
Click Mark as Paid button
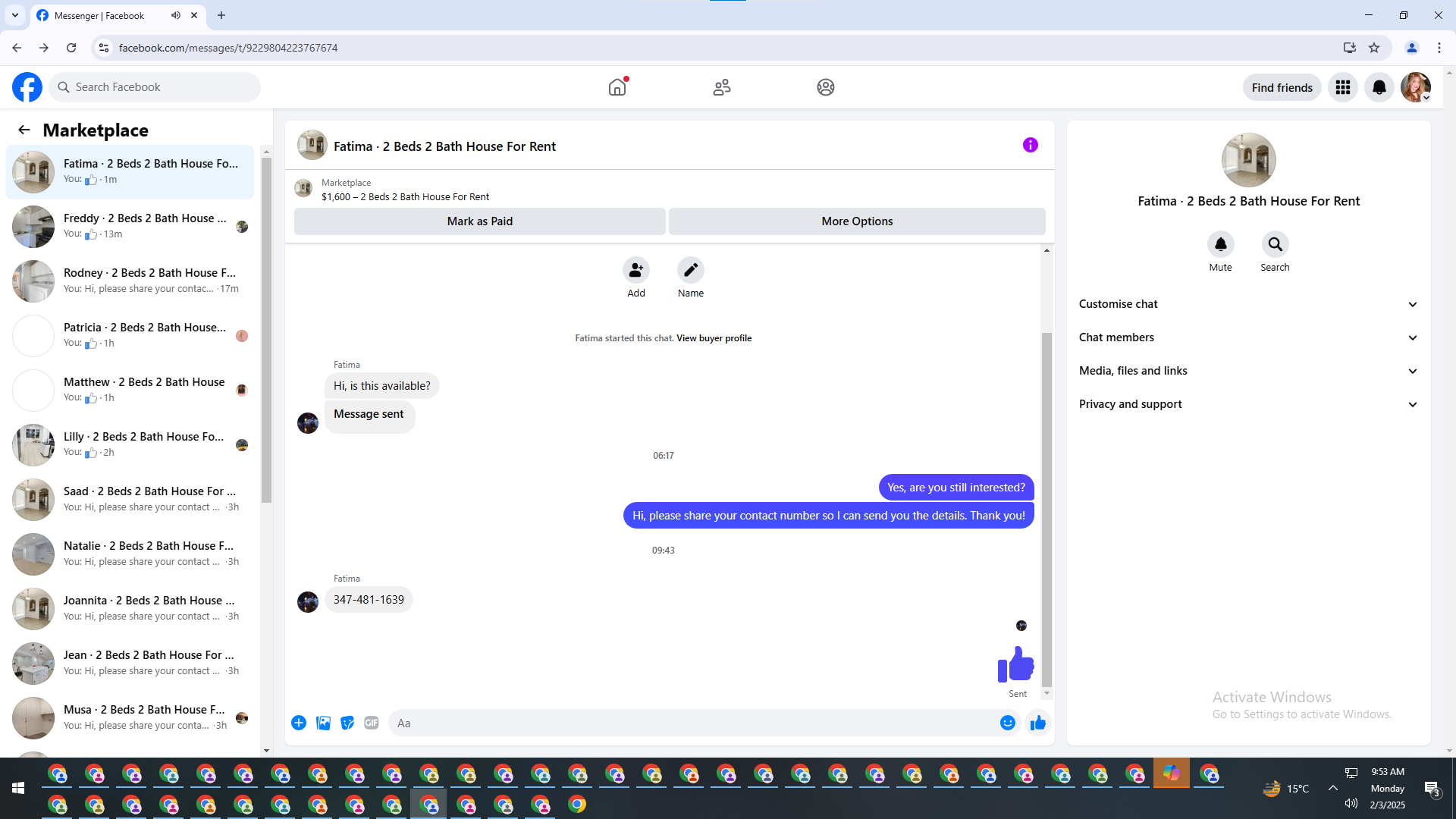pyautogui.click(x=480, y=221)
